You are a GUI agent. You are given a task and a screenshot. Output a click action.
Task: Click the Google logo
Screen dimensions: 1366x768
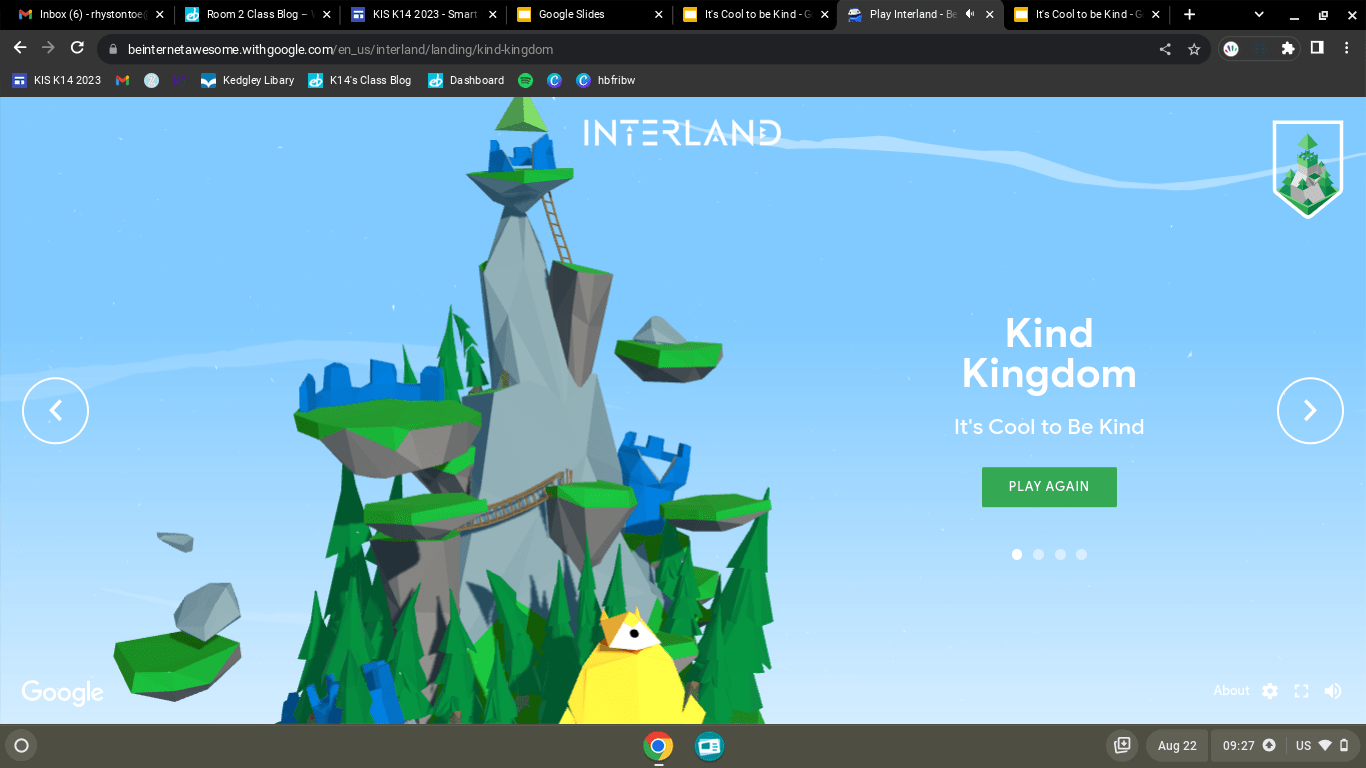[x=63, y=692]
